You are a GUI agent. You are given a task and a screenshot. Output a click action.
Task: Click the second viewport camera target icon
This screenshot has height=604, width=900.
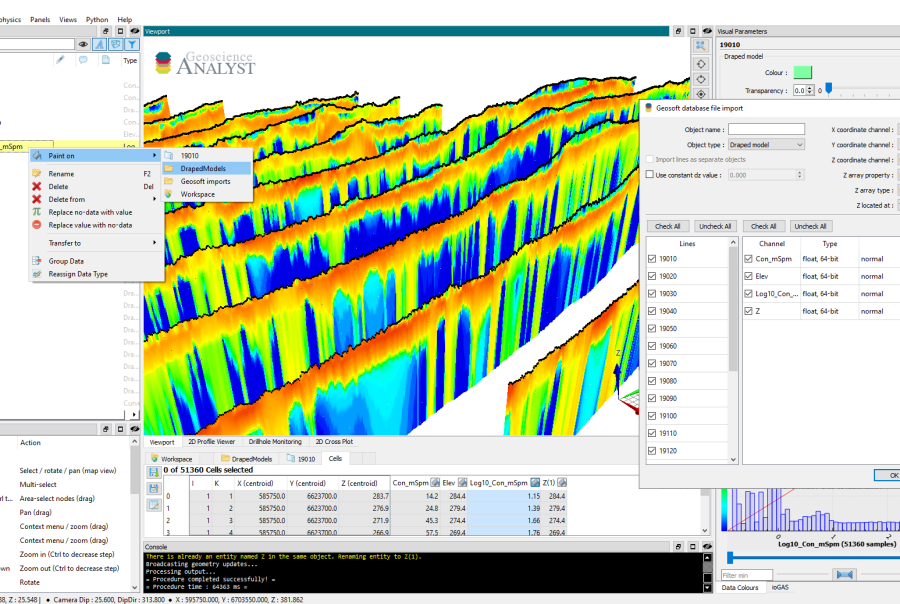(700, 64)
